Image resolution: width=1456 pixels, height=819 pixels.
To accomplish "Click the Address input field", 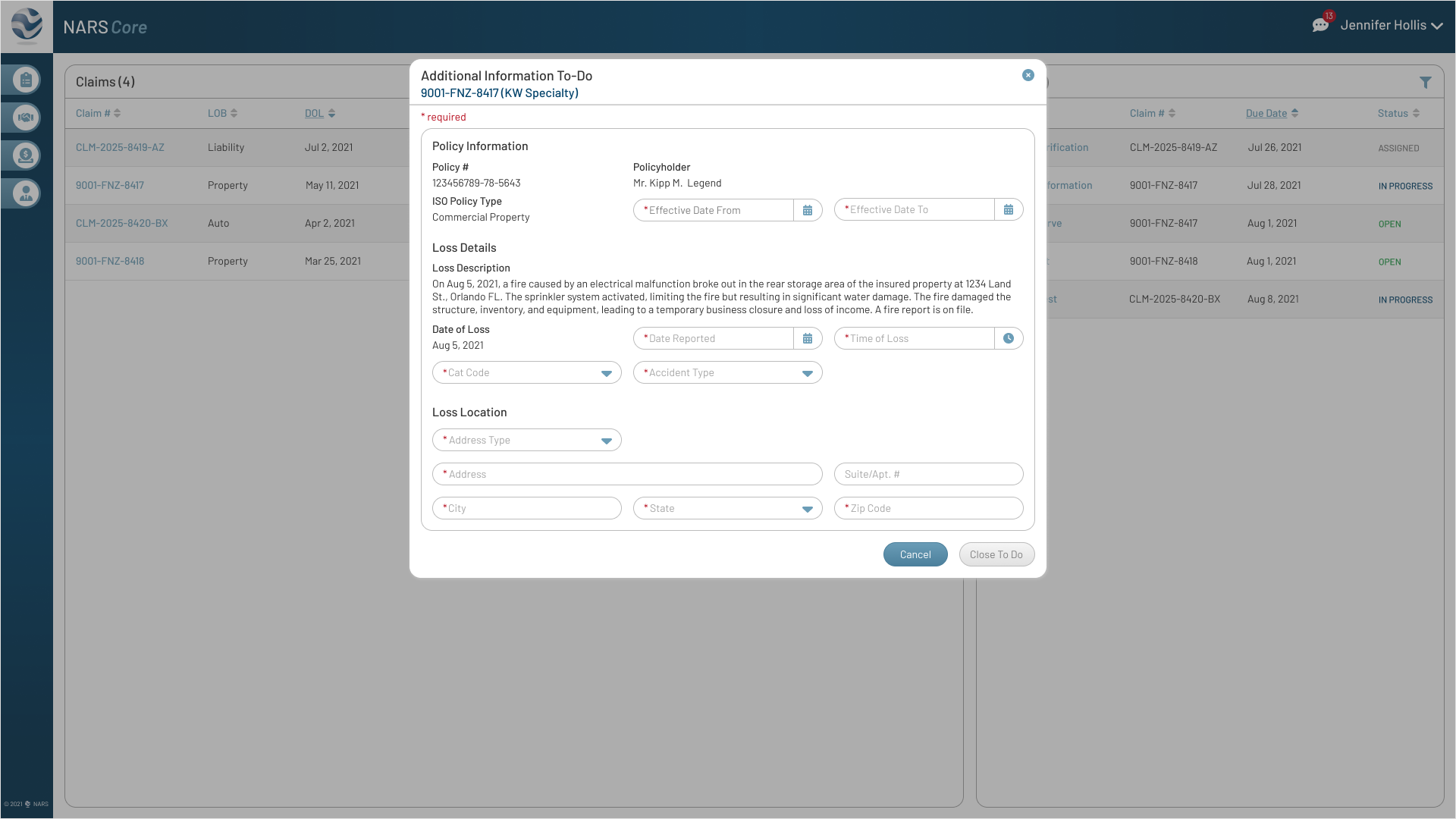I will click(x=627, y=474).
